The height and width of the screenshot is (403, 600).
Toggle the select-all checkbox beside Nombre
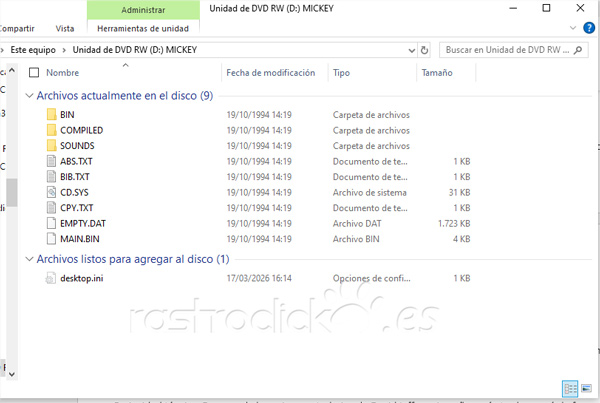tap(35, 73)
